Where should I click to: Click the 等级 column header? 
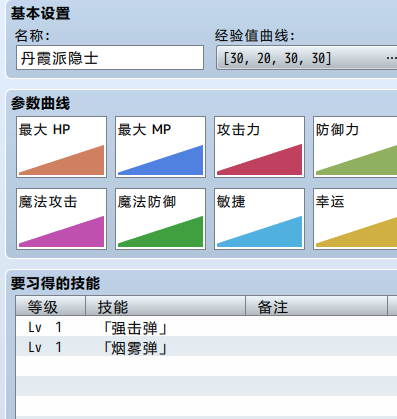(51, 306)
